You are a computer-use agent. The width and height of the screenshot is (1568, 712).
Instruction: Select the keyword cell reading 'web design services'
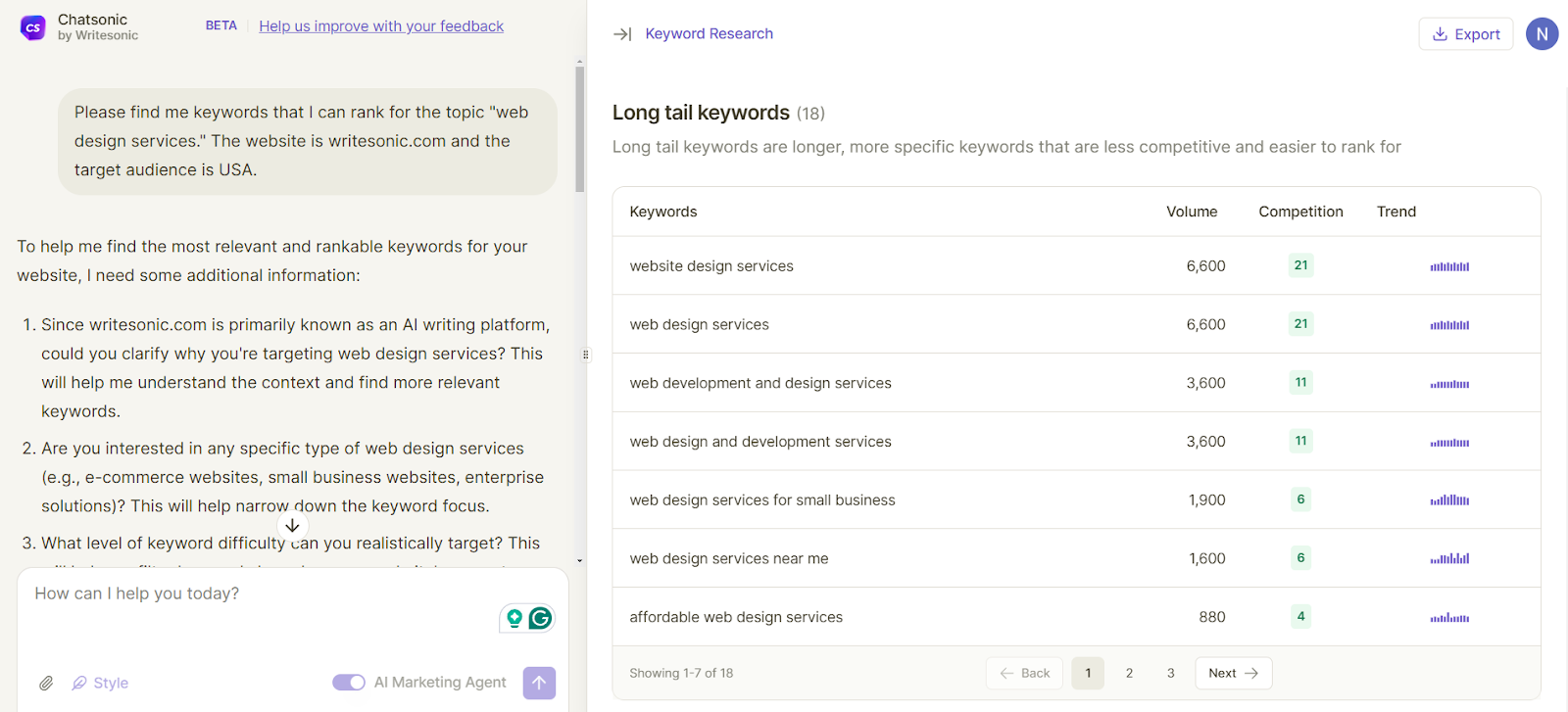(x=699, y=324)
